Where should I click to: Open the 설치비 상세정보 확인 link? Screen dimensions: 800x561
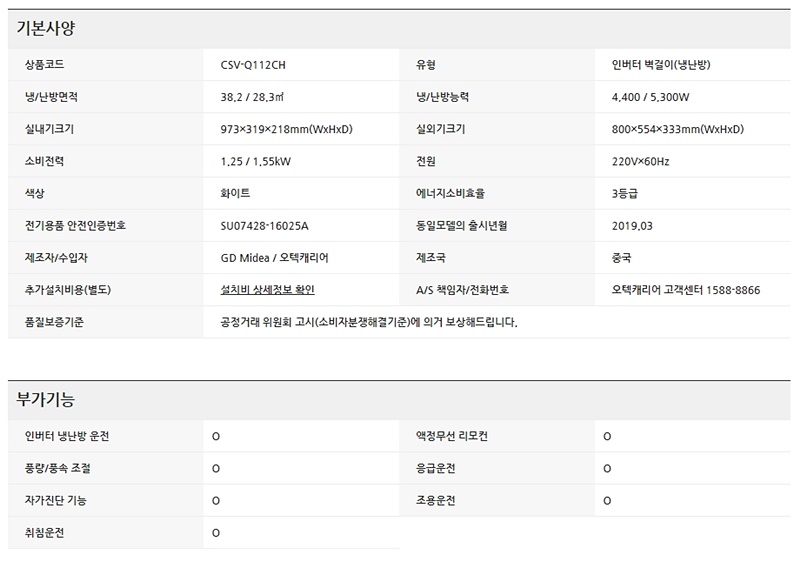click(267, 290)
